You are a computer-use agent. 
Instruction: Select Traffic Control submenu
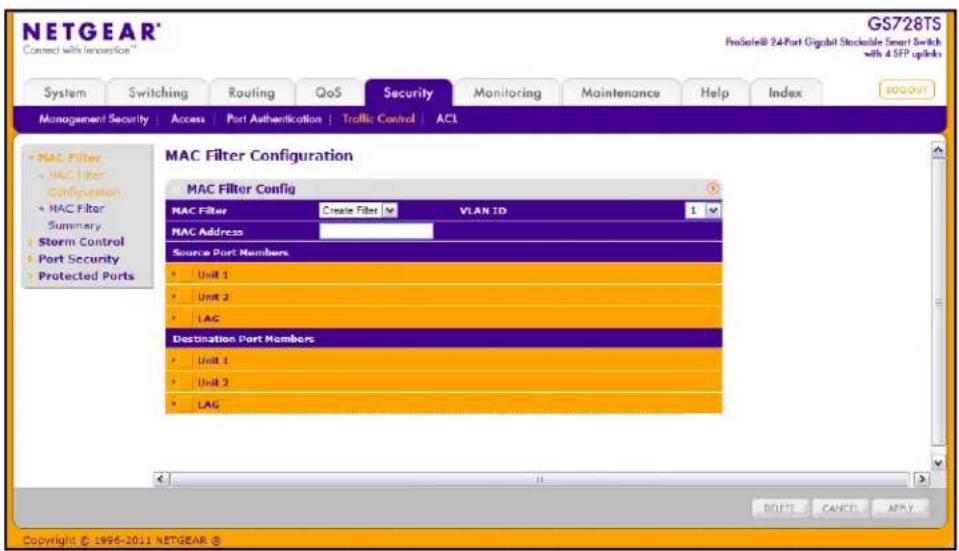pyautogui.click(x=378, y=119)
